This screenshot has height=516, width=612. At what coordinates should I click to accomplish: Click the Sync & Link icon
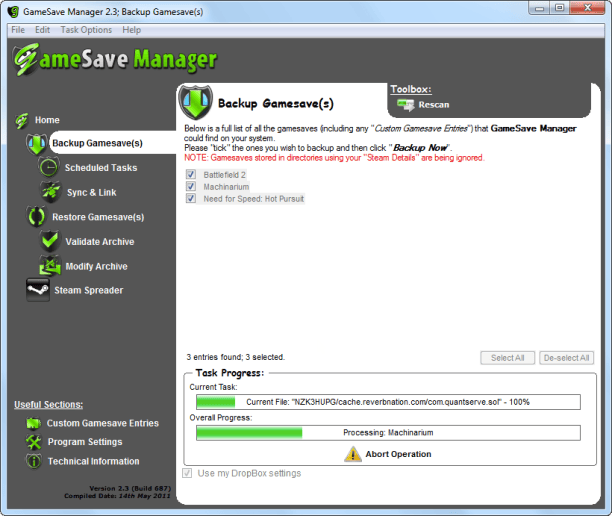(51, 192)
